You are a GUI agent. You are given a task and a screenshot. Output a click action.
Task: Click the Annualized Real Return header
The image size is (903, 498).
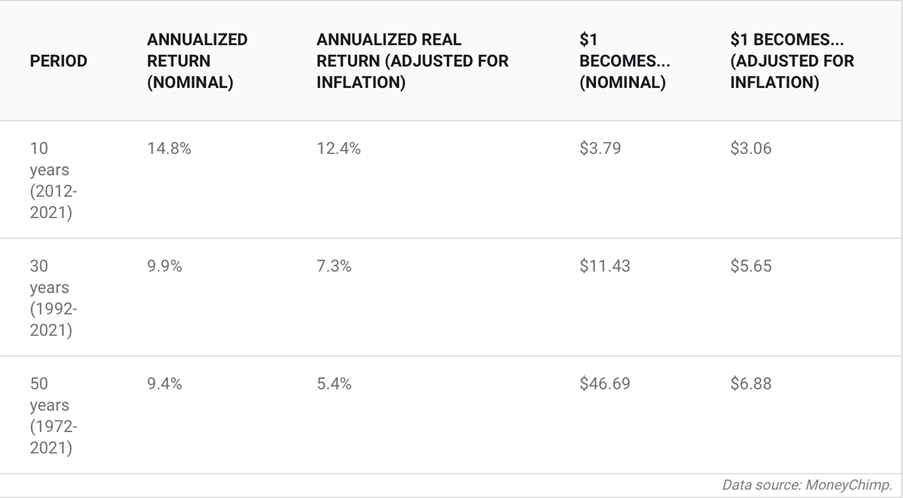412,61
